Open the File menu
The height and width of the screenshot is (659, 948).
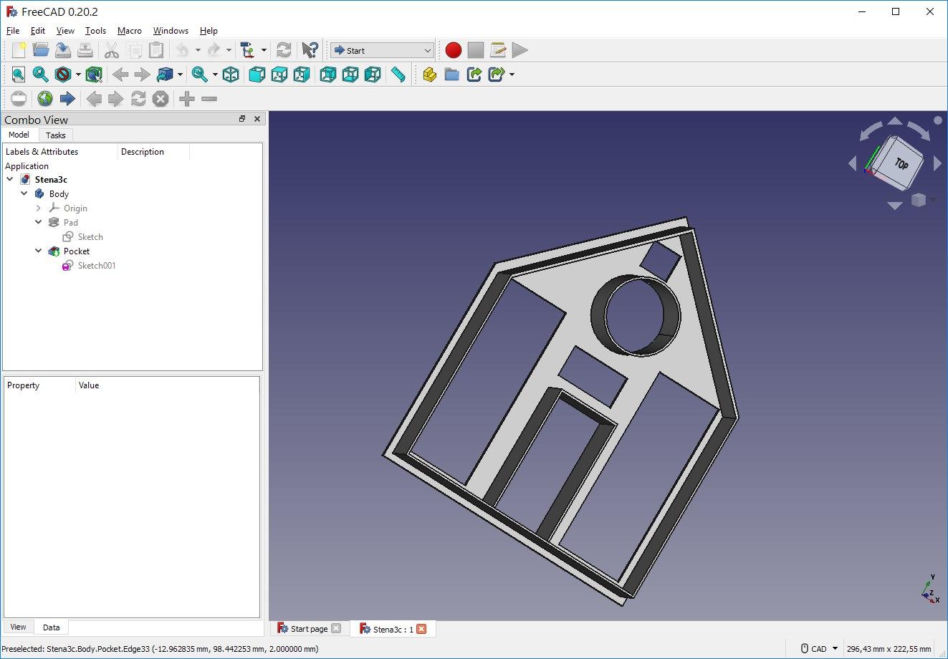pos(13,30)
